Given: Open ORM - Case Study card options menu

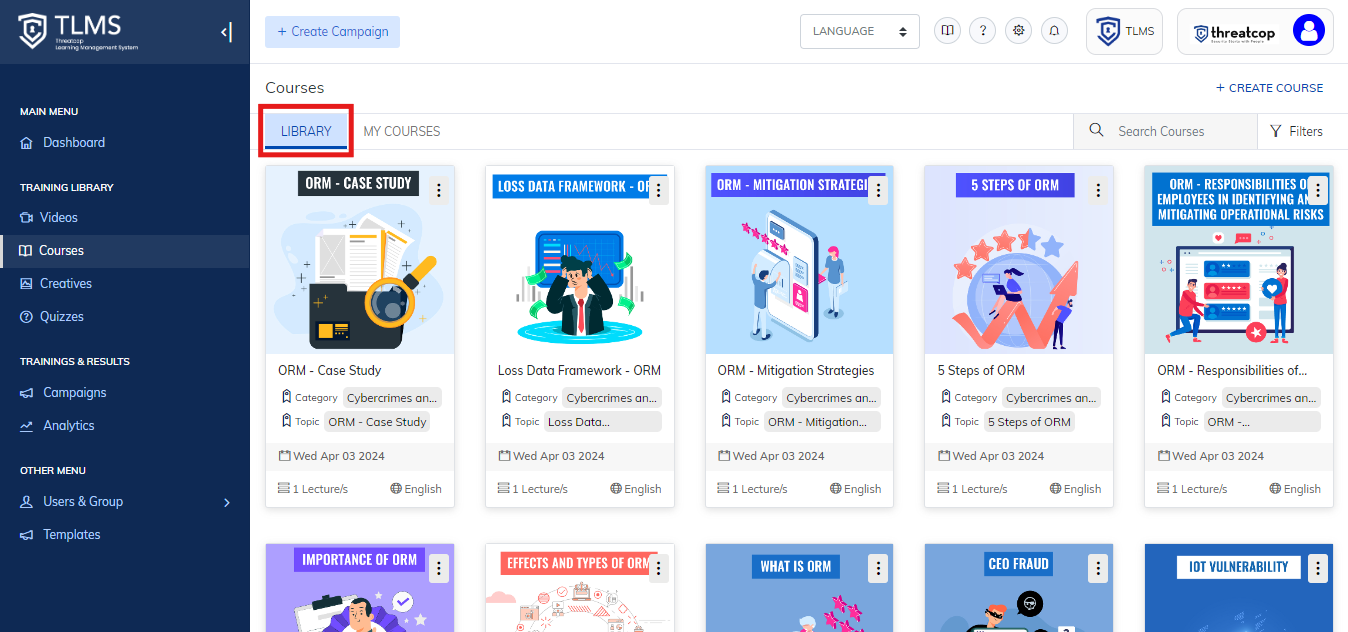Looking at the screenshot, I should 438,190.
